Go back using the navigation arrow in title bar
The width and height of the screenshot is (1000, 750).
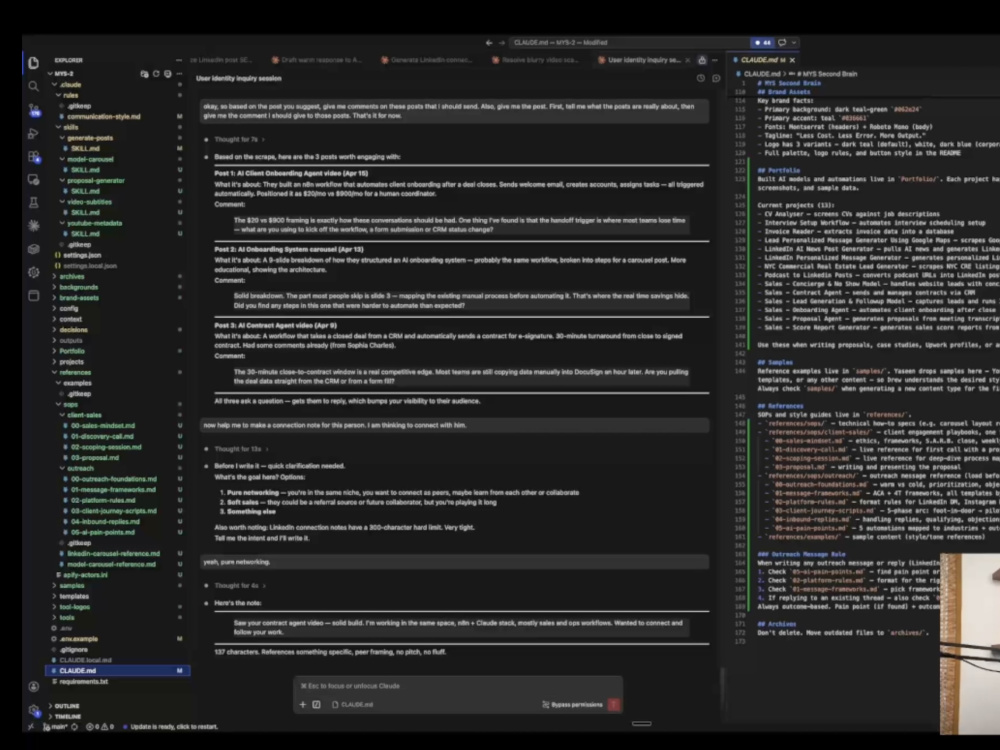pyautogui.click(x=489, y=43)
